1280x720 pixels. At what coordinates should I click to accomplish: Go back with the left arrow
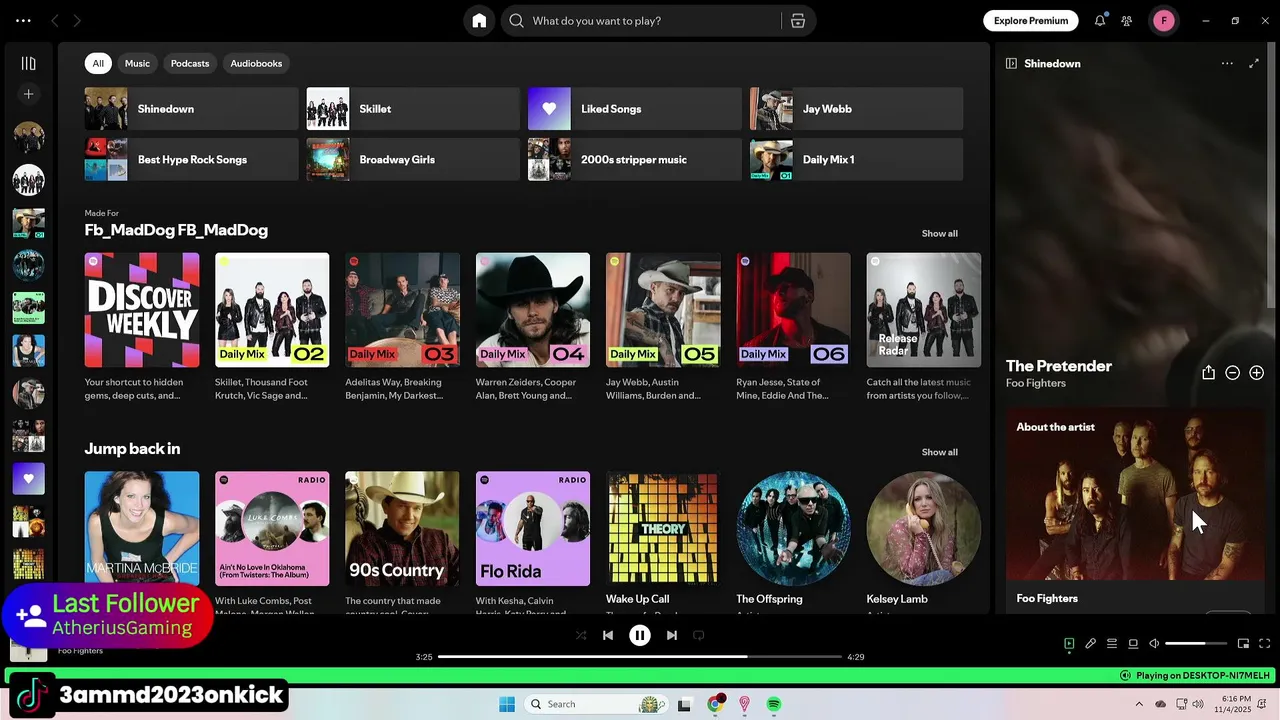(55, 21)
